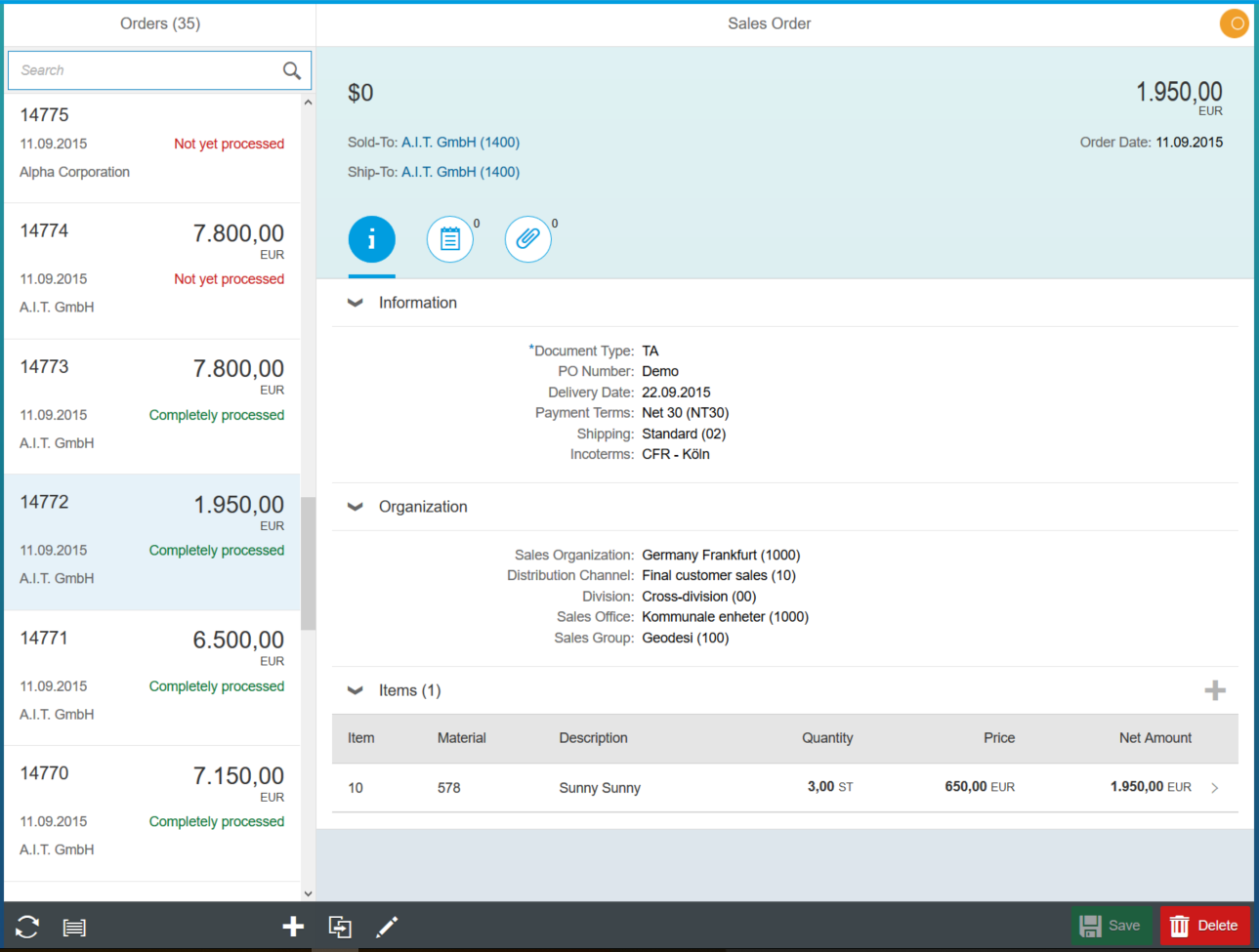Open the Notes tab
Screen dimensions: 1259x952
[450, 239]
